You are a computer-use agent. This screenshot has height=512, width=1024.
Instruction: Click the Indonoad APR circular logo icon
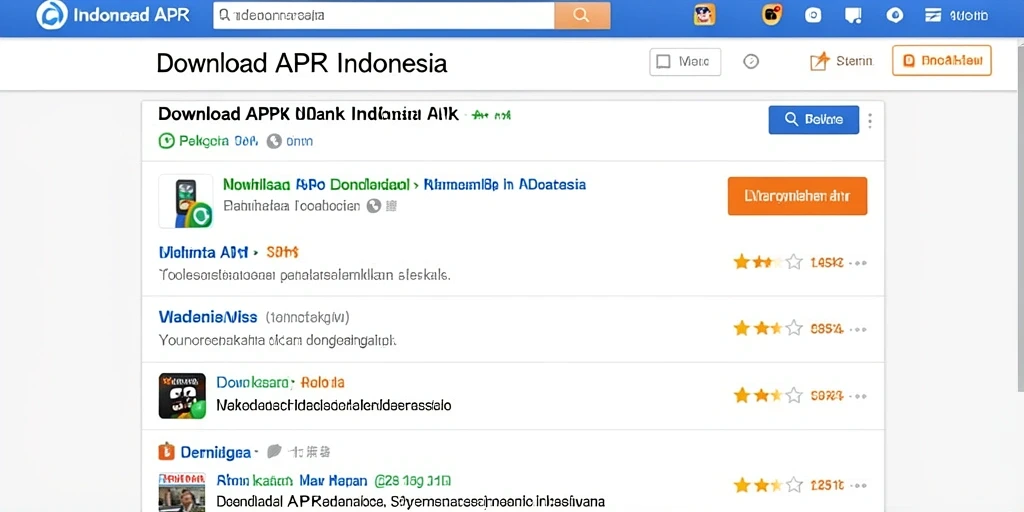pos(52,15)
